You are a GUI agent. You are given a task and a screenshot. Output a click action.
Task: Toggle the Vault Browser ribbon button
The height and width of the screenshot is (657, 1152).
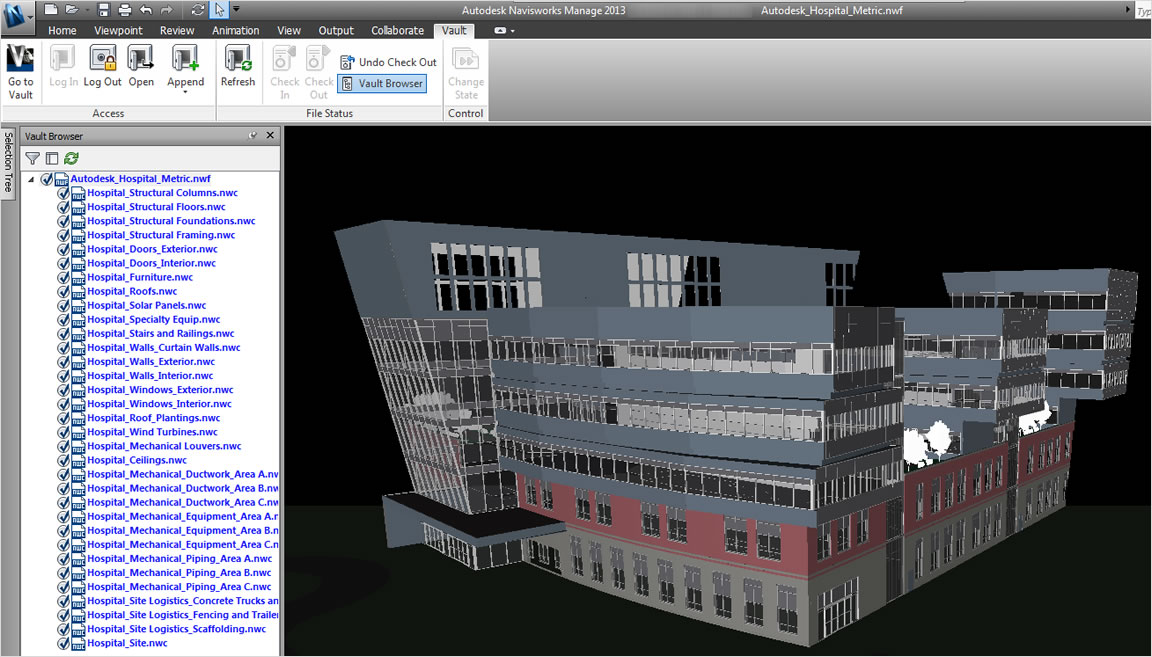[x=382, y=84]
